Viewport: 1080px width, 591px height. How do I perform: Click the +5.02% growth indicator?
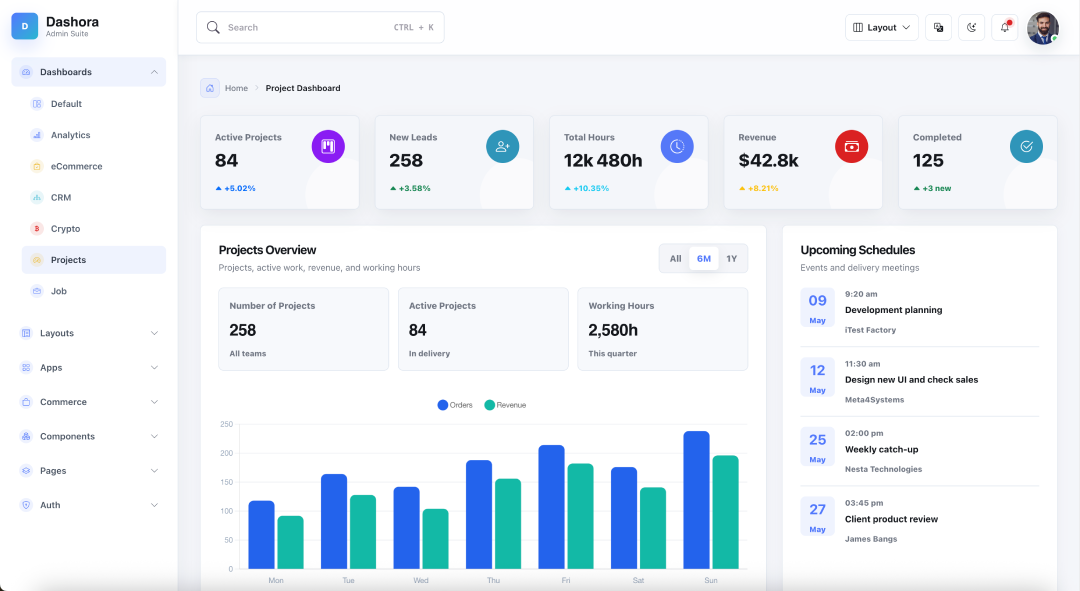pyautogui.click(x=236, y=188)
